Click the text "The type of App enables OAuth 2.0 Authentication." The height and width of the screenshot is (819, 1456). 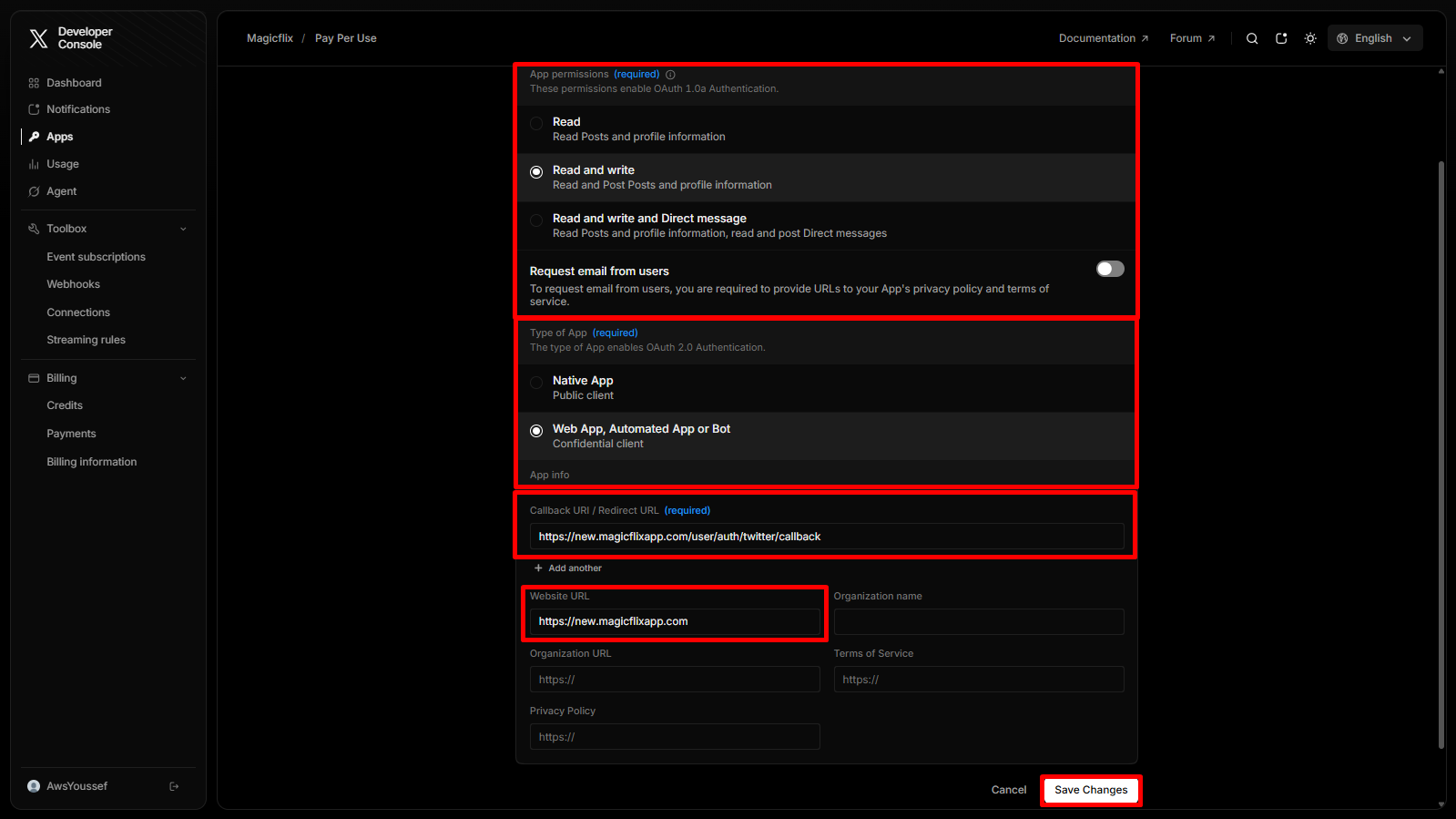[x=647, y=348]
